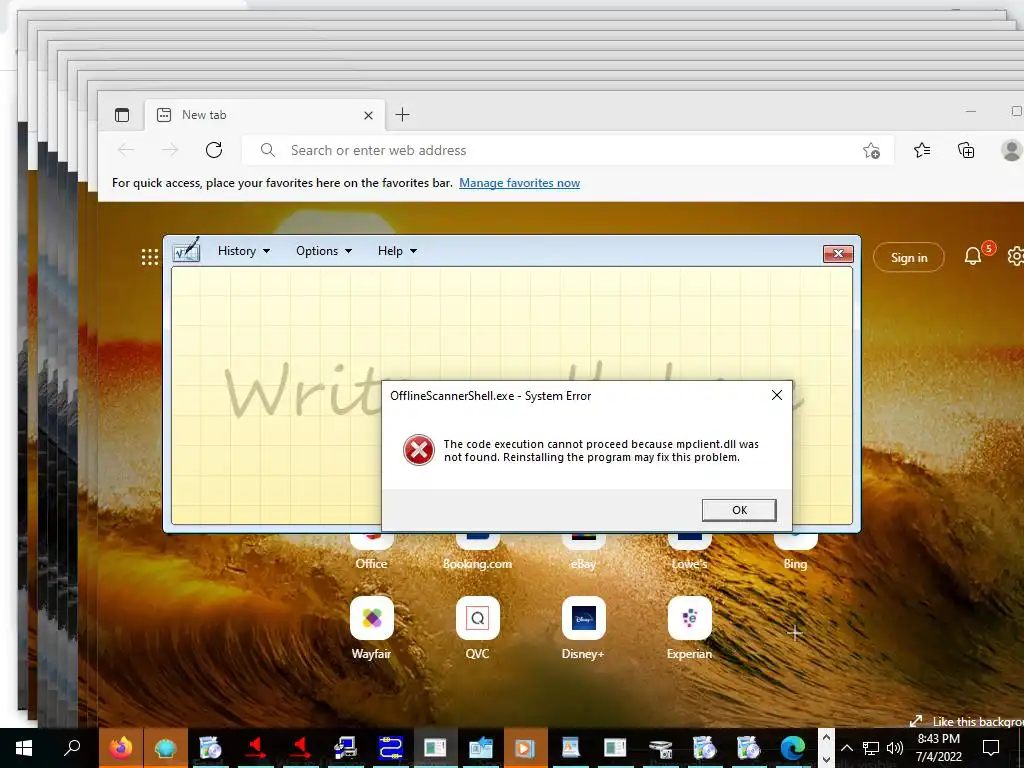The height and width of the screenshot is (768, 1024).
Task: Open Edge profile avatar
Action: coord(1012,150)
